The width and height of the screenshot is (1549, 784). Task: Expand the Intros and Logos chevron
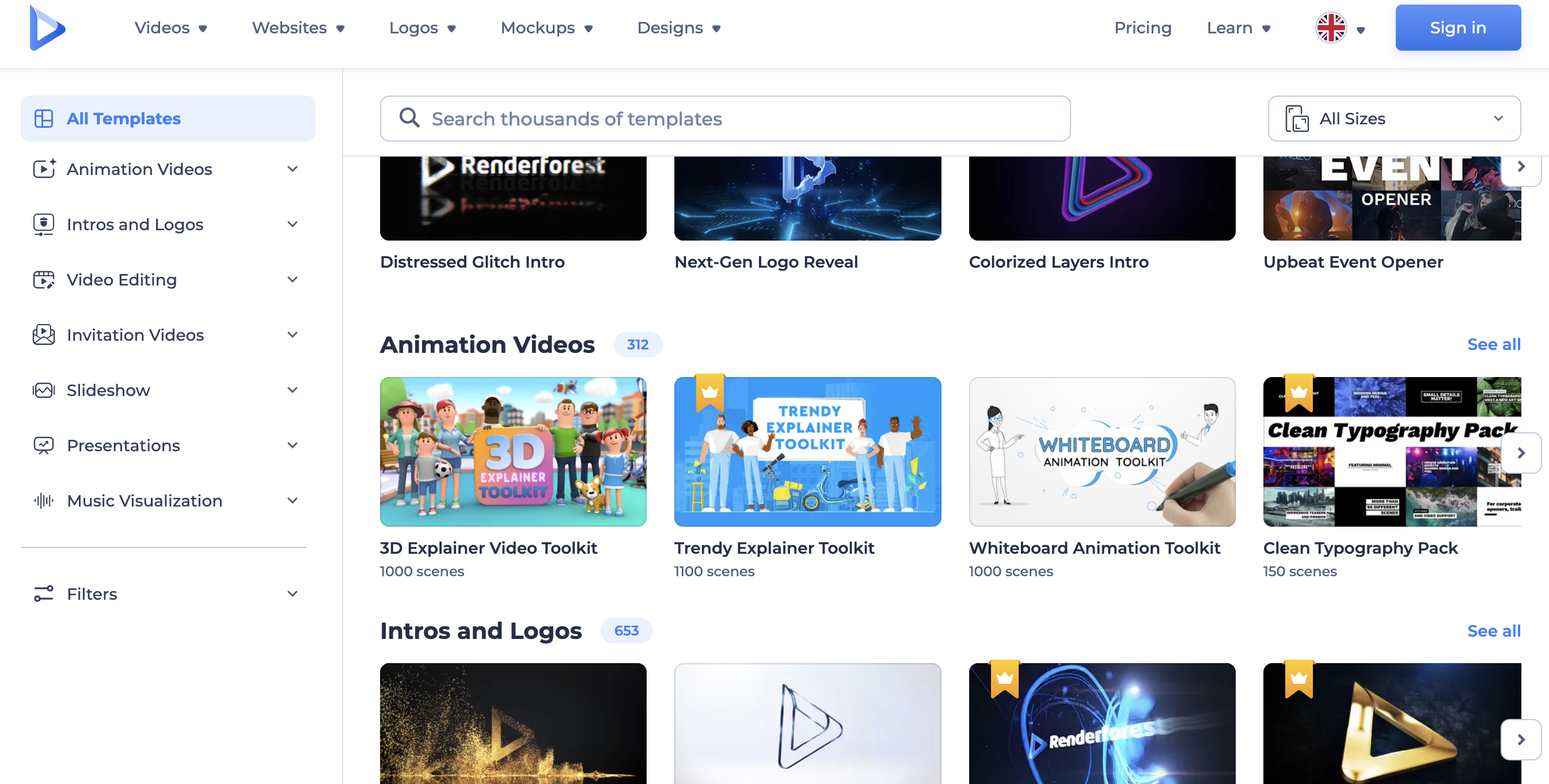(x=293, y=224)
